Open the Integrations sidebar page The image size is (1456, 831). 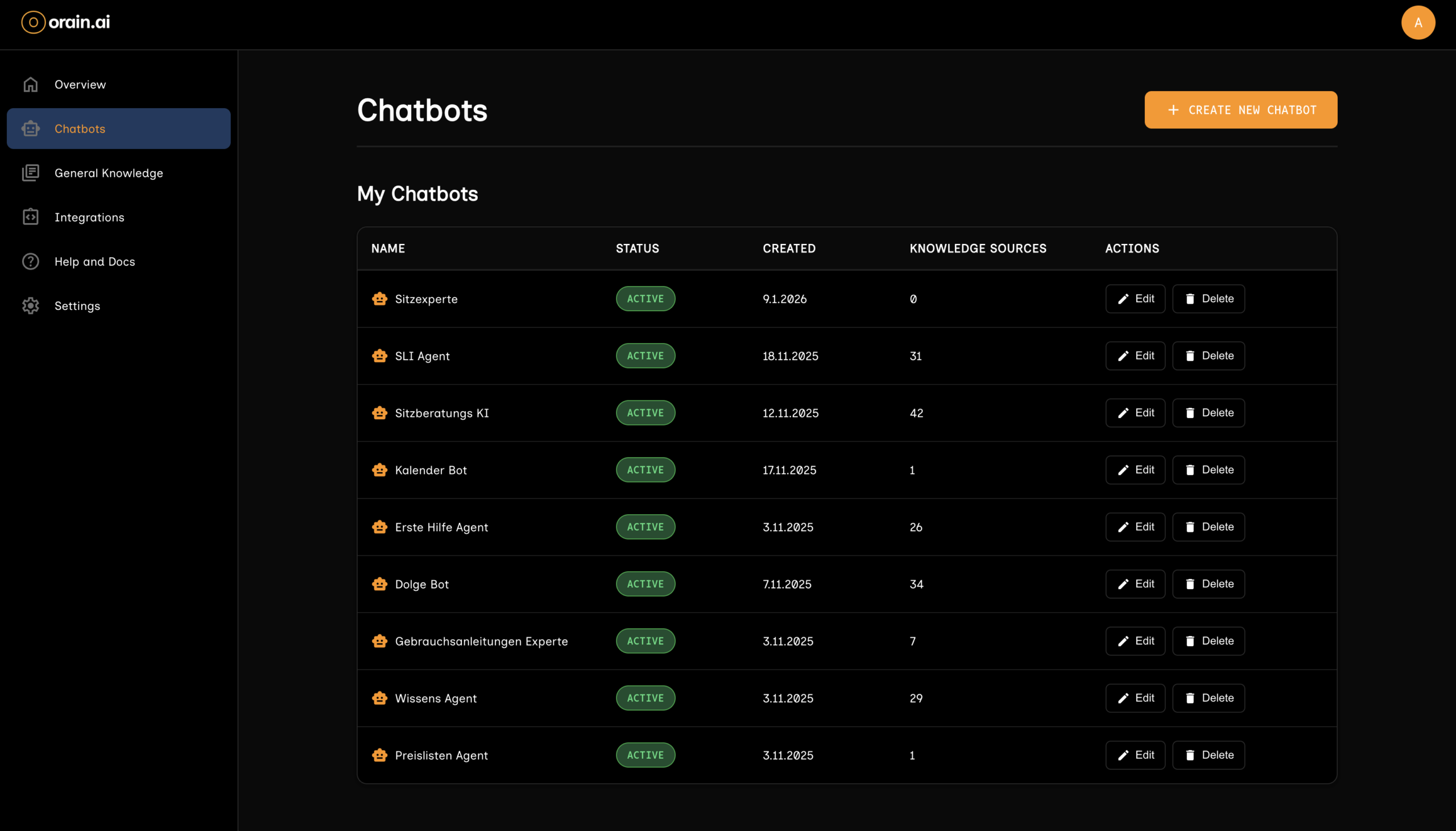89,217
